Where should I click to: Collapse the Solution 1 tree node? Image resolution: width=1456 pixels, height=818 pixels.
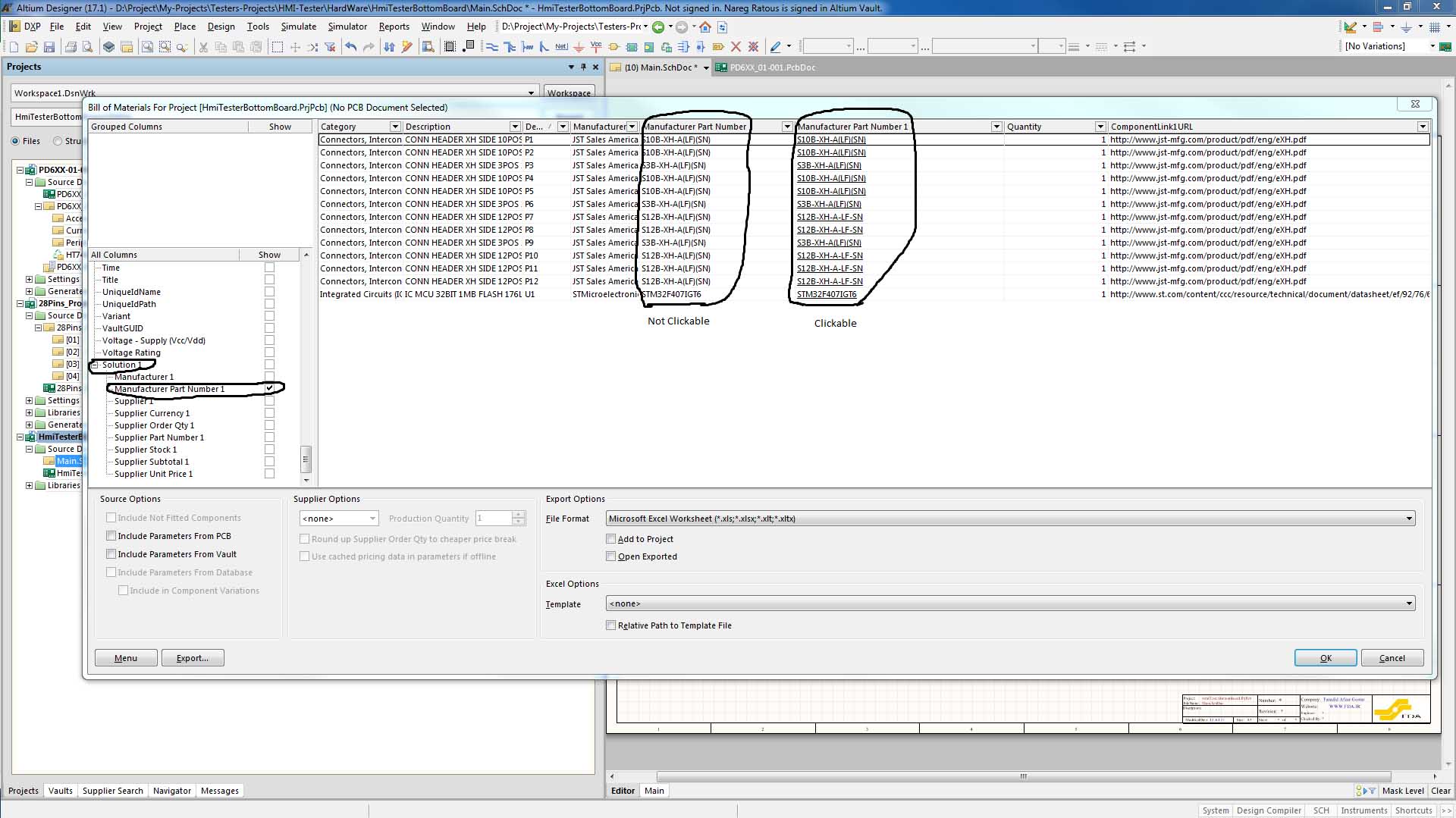click(96, 365)
